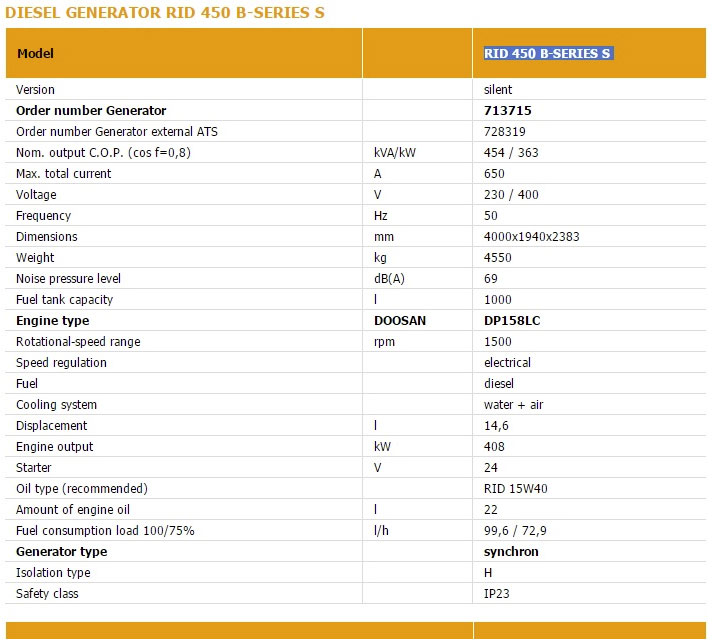Select the weight value '4550'
This screenshot has height=641, width=713.
497,257
